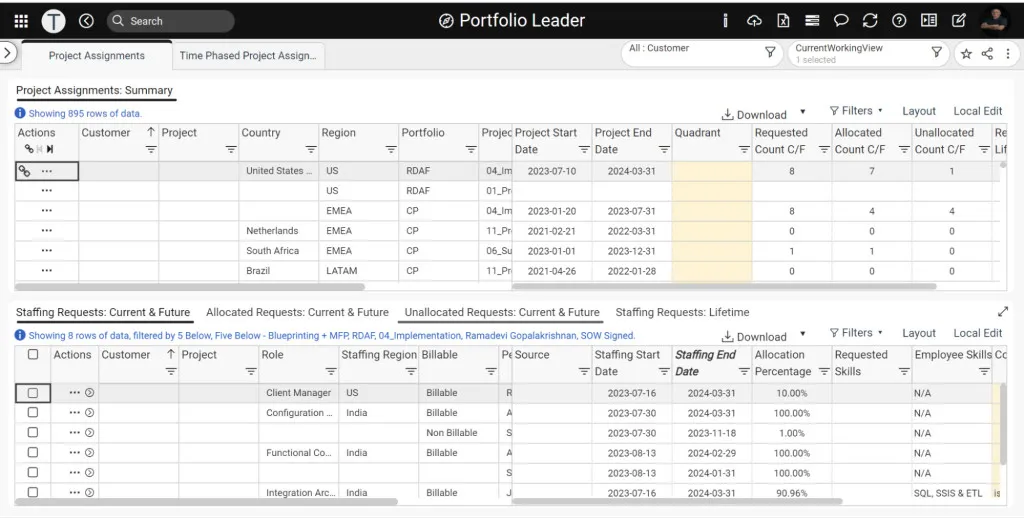Open the stacked rows view icon
The height and width of the screenshot is (518, 1024).
(x=812, y=21)
